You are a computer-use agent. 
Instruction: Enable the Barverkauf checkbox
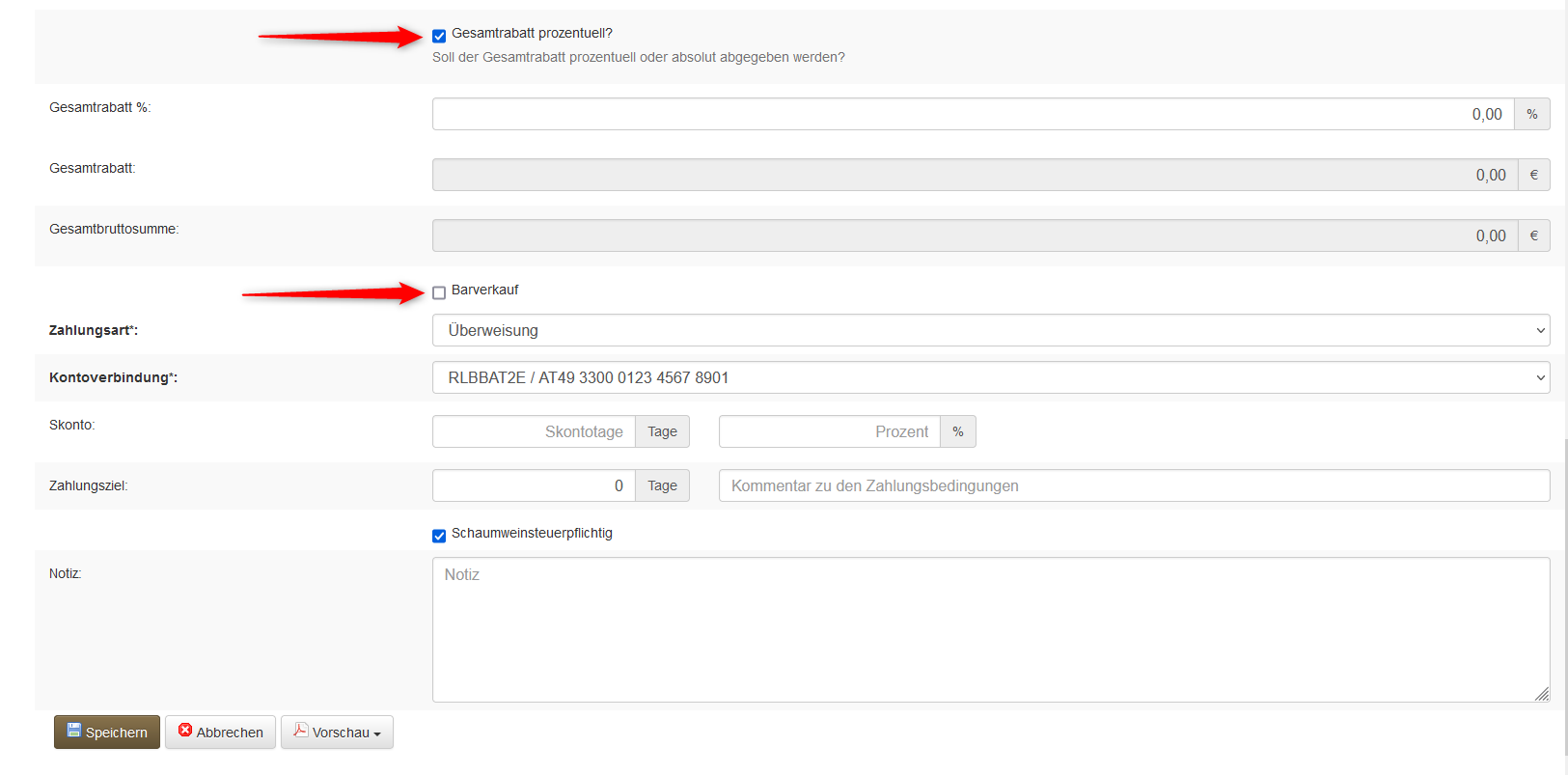point(439,292)
